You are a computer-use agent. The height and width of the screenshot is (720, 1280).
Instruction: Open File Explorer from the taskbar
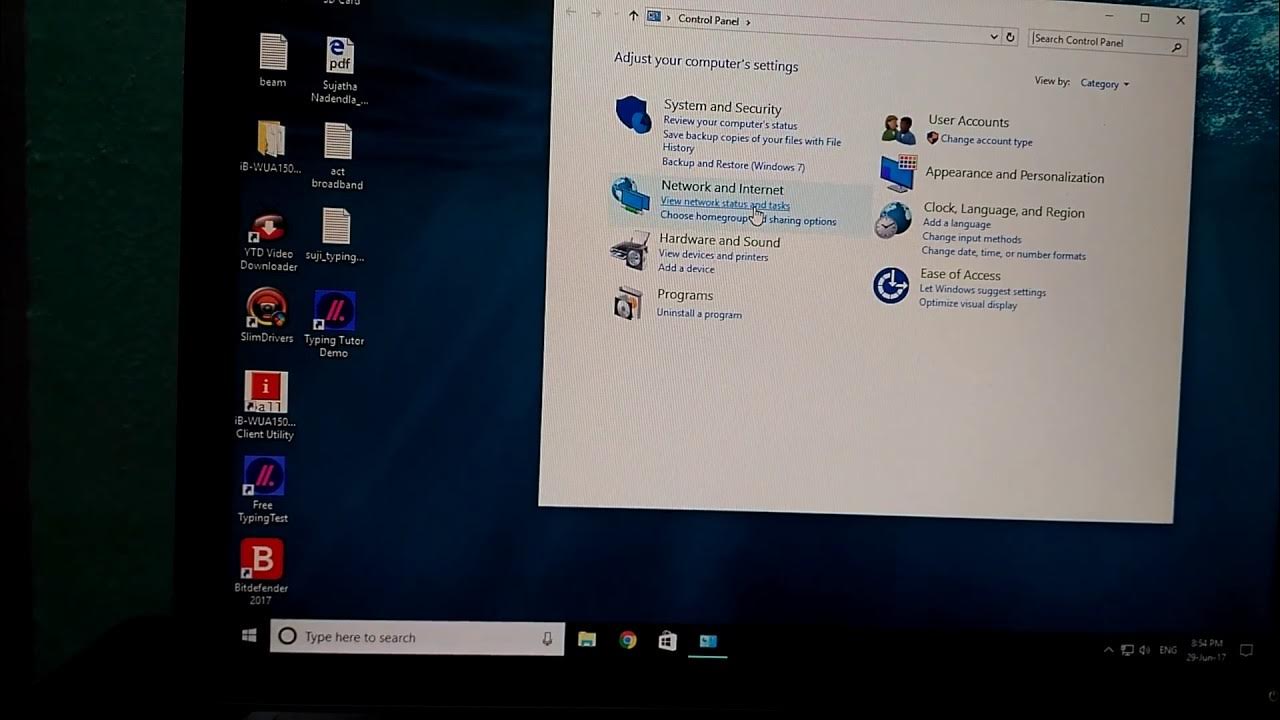pos(587,640)
